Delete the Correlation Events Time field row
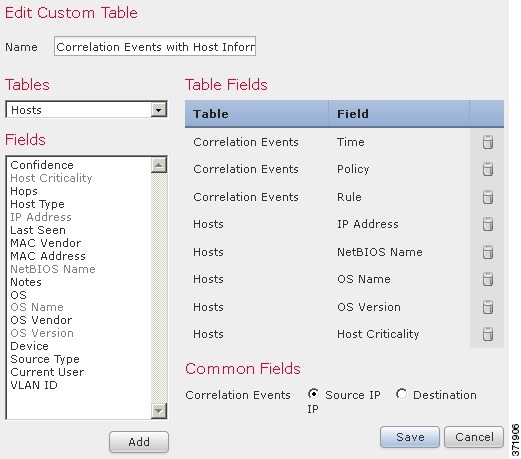The height and width of the screenshot is (459, 521). click(x=488, y=142)
